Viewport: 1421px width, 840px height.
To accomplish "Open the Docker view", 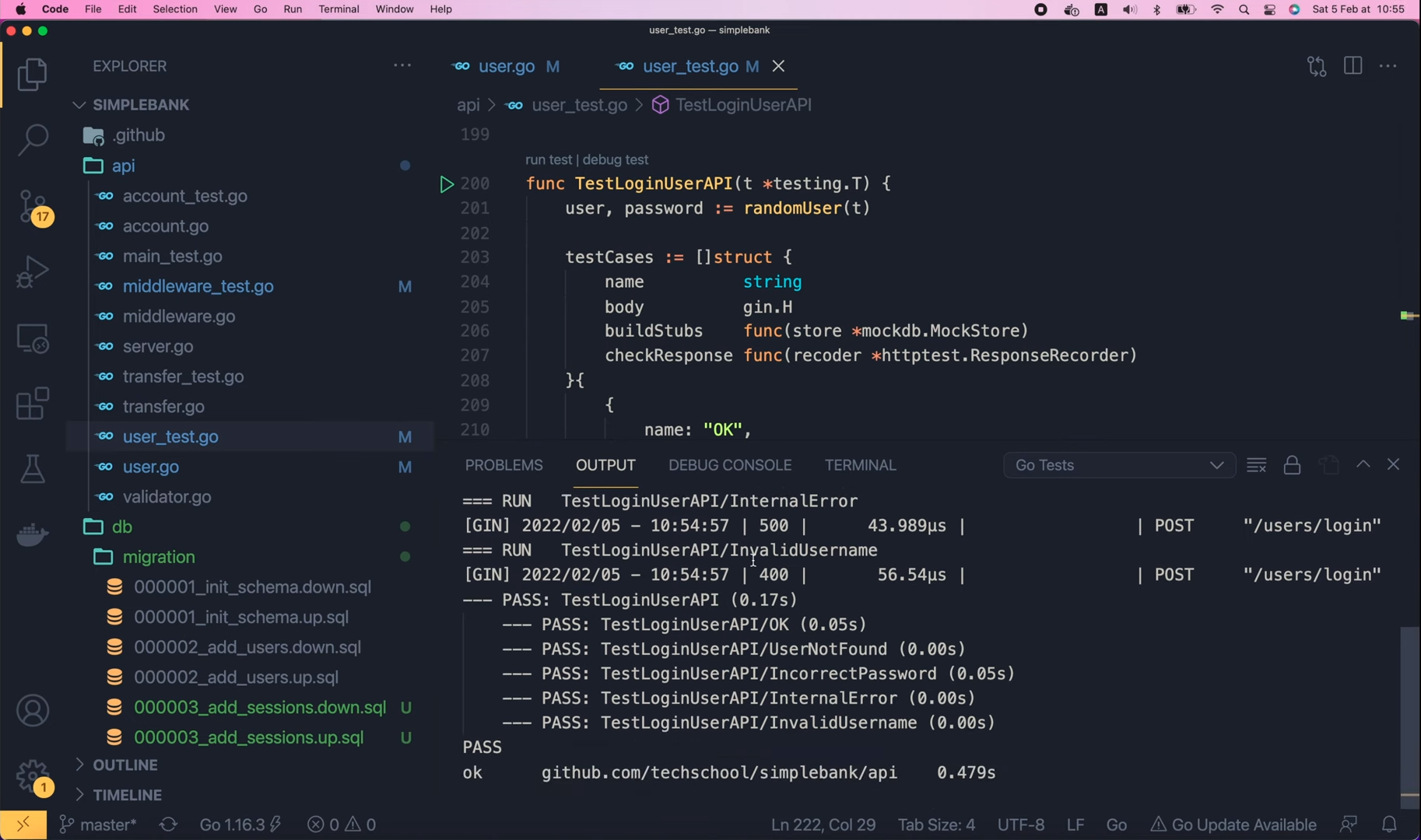I will pyautogui.click(x=33, y=535).
